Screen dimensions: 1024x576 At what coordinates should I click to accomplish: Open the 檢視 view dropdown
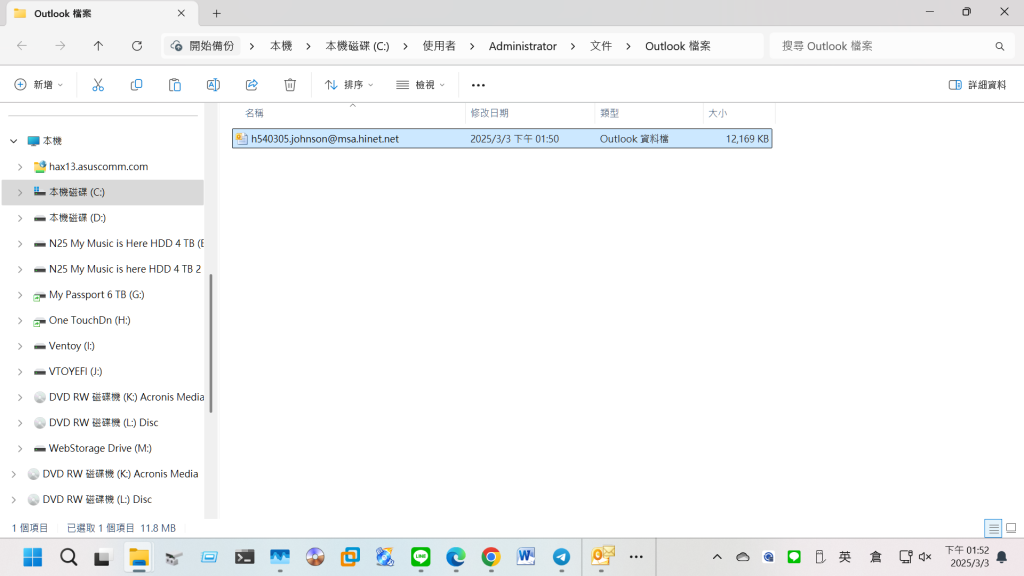click(421, 85)
